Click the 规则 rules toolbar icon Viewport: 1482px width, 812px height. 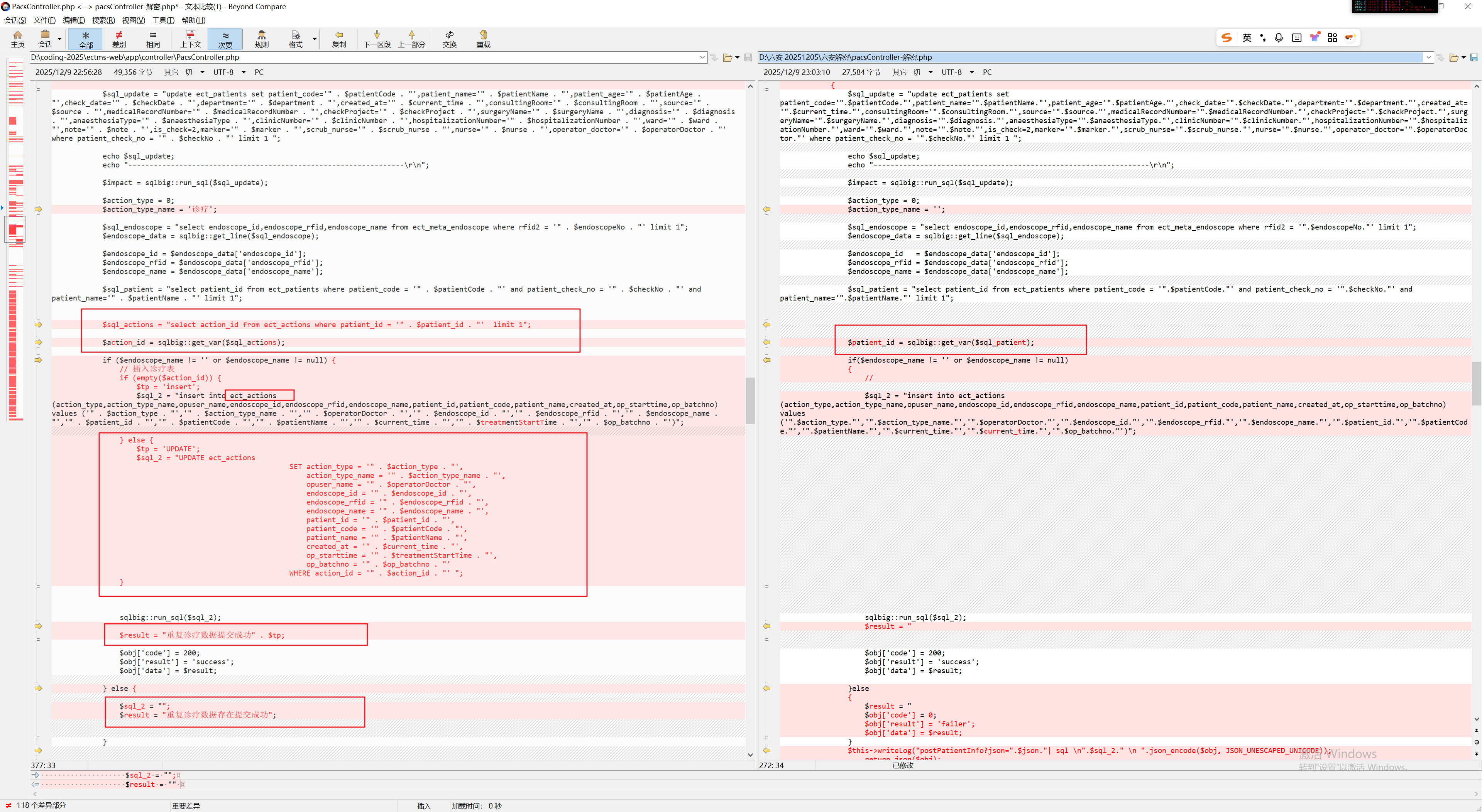tap(262, 39)
